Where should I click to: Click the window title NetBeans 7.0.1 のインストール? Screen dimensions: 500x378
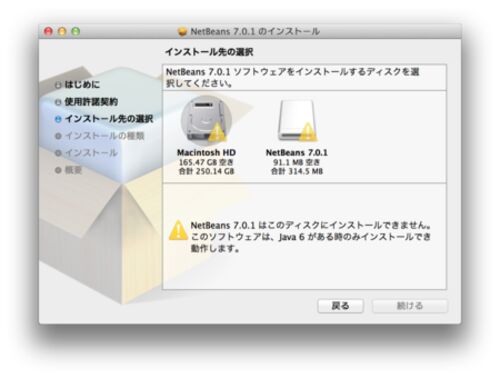click(x=255, y=32)
